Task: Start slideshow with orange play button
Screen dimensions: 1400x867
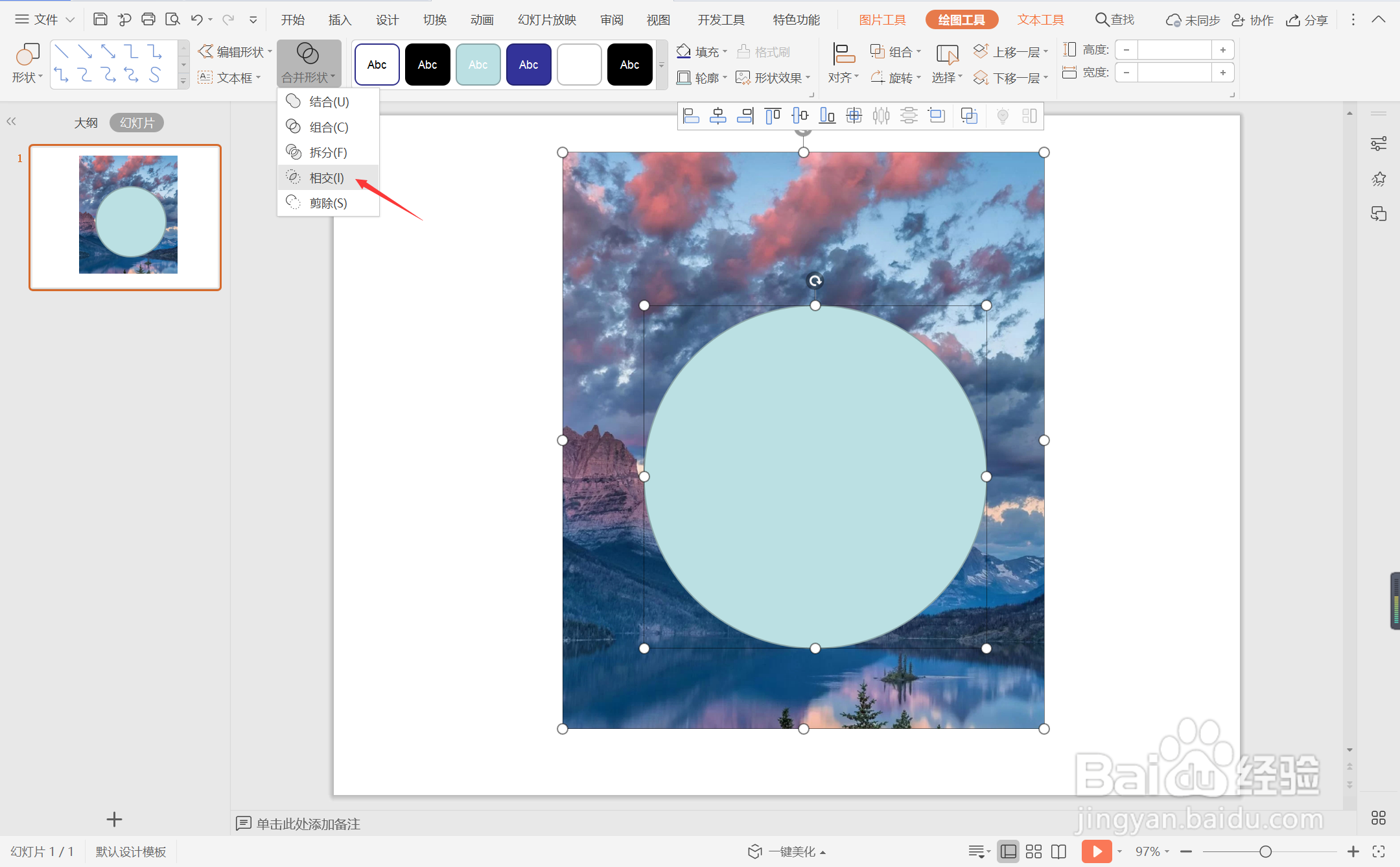Action: click(x=1097, y=851)
